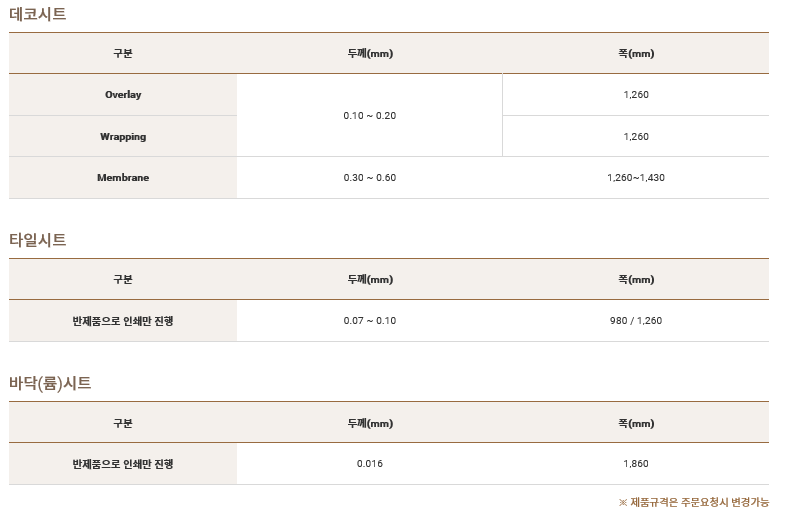This screenshot has width=801, height=521.
Task: Click the 980 / 1,260 width cell
Action: pyautogui.click(x=636, y=320)
